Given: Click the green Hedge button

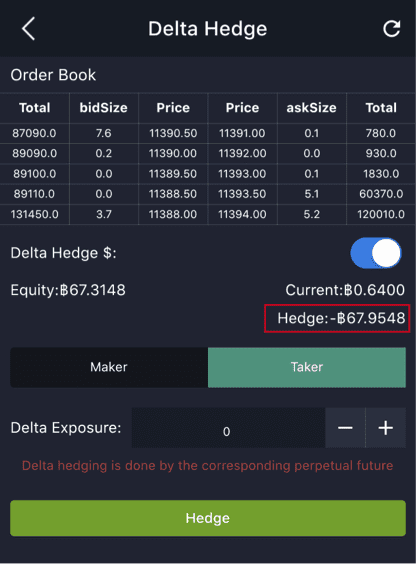Looking at the screenshot, I should [x=208, y=518].
